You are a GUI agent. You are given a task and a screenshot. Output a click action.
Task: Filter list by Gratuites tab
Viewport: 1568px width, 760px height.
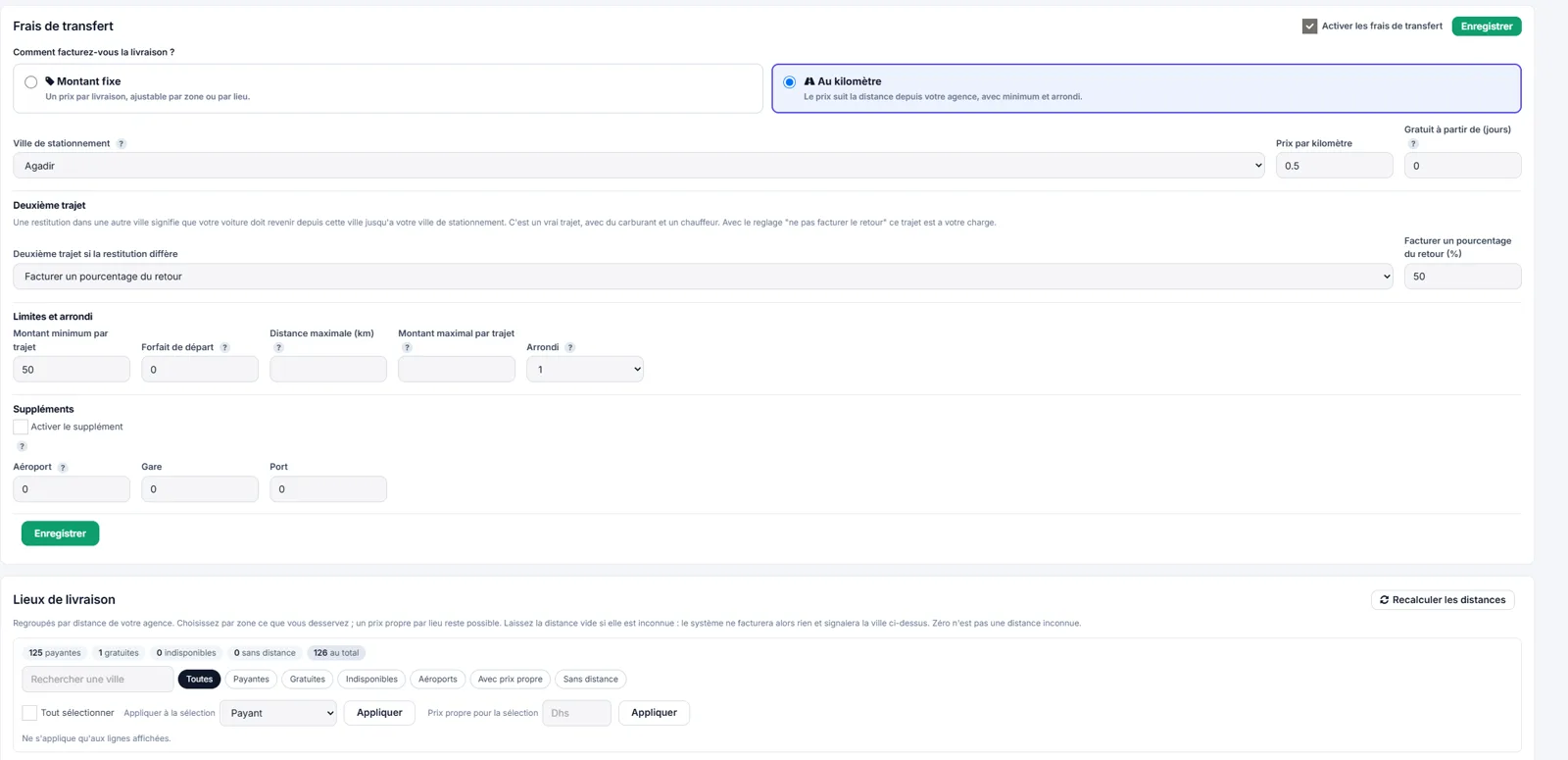coord(307,680)
